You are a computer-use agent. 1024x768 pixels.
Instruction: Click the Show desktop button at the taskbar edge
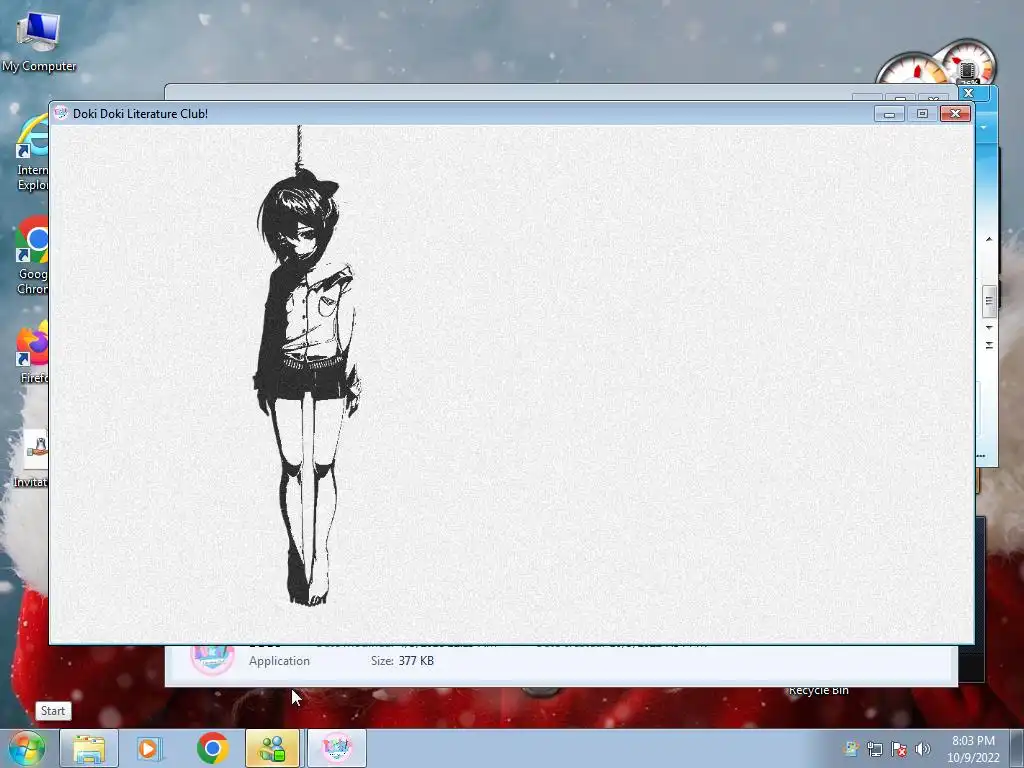(1017, 748)
